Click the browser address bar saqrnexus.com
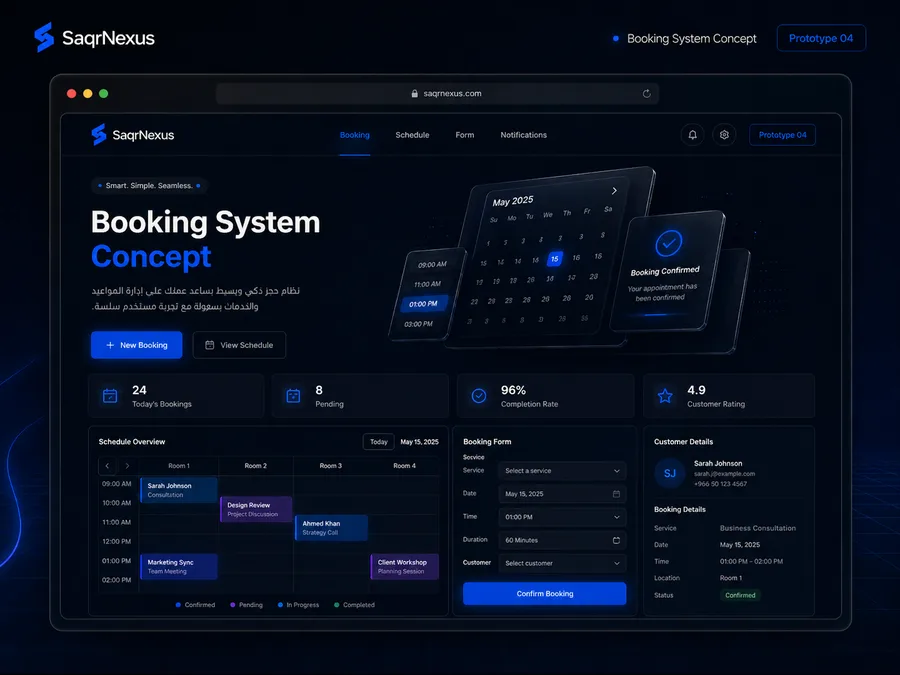This screenshot has width=900, height=675. point(437,94)
